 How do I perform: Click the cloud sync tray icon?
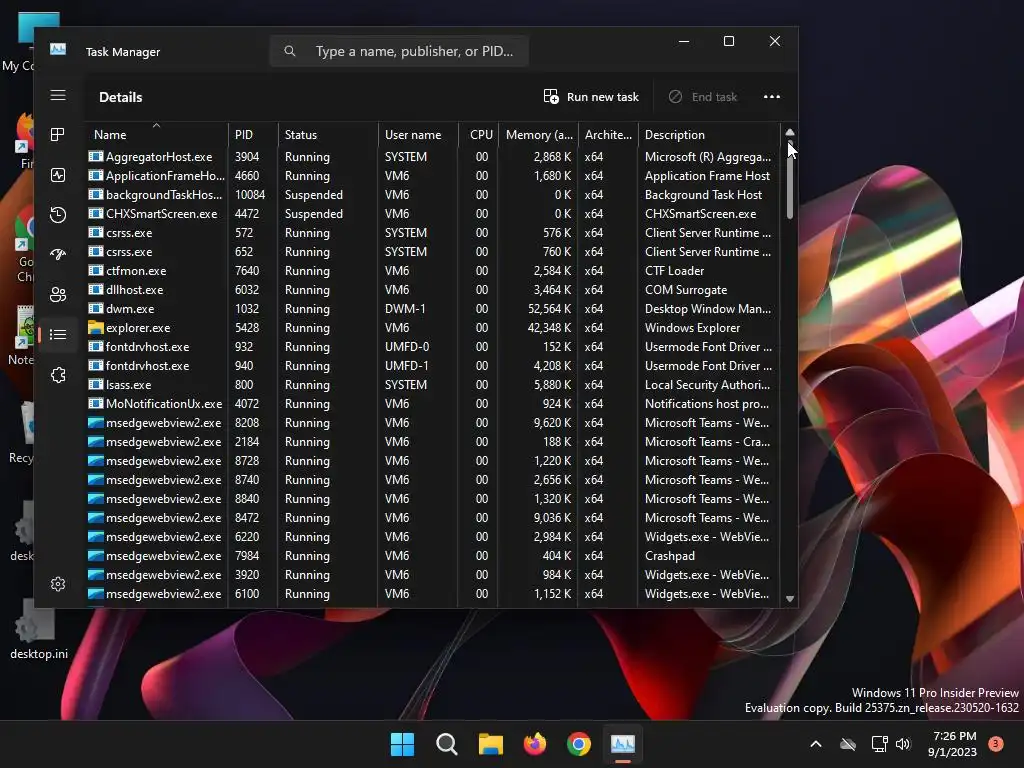pyautogui.click(x=848, y=744)
